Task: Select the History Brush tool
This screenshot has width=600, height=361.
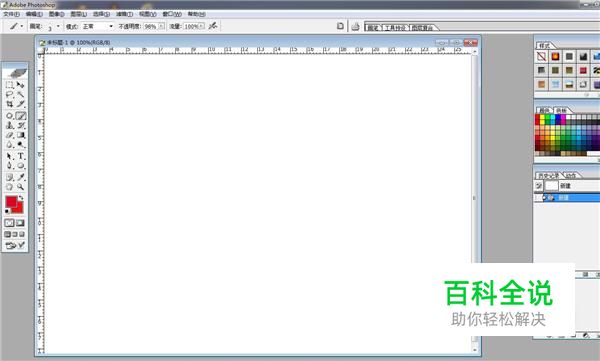Action: click(x=21, y=125)
